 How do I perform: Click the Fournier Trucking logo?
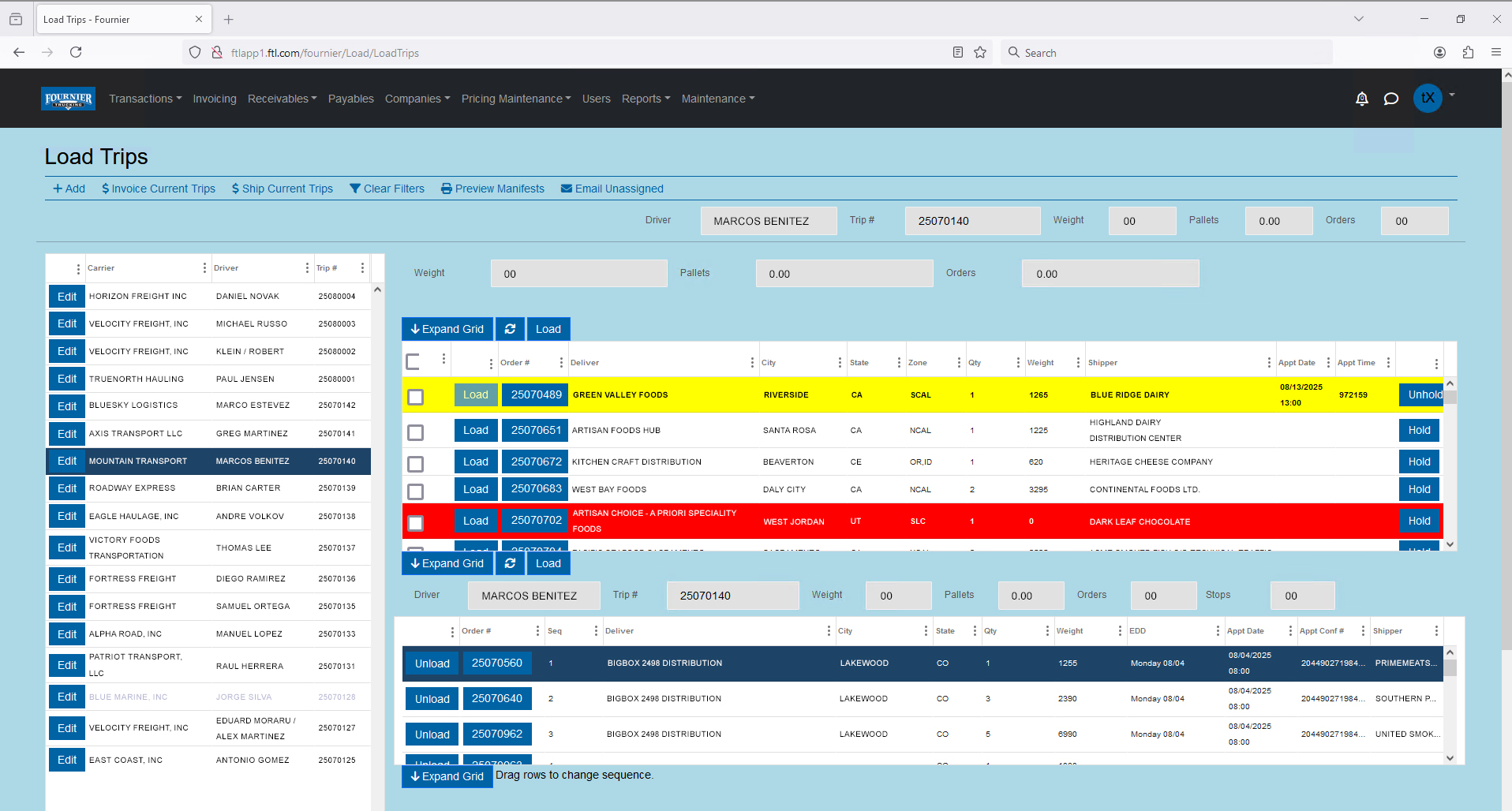(x=69, y=99)
